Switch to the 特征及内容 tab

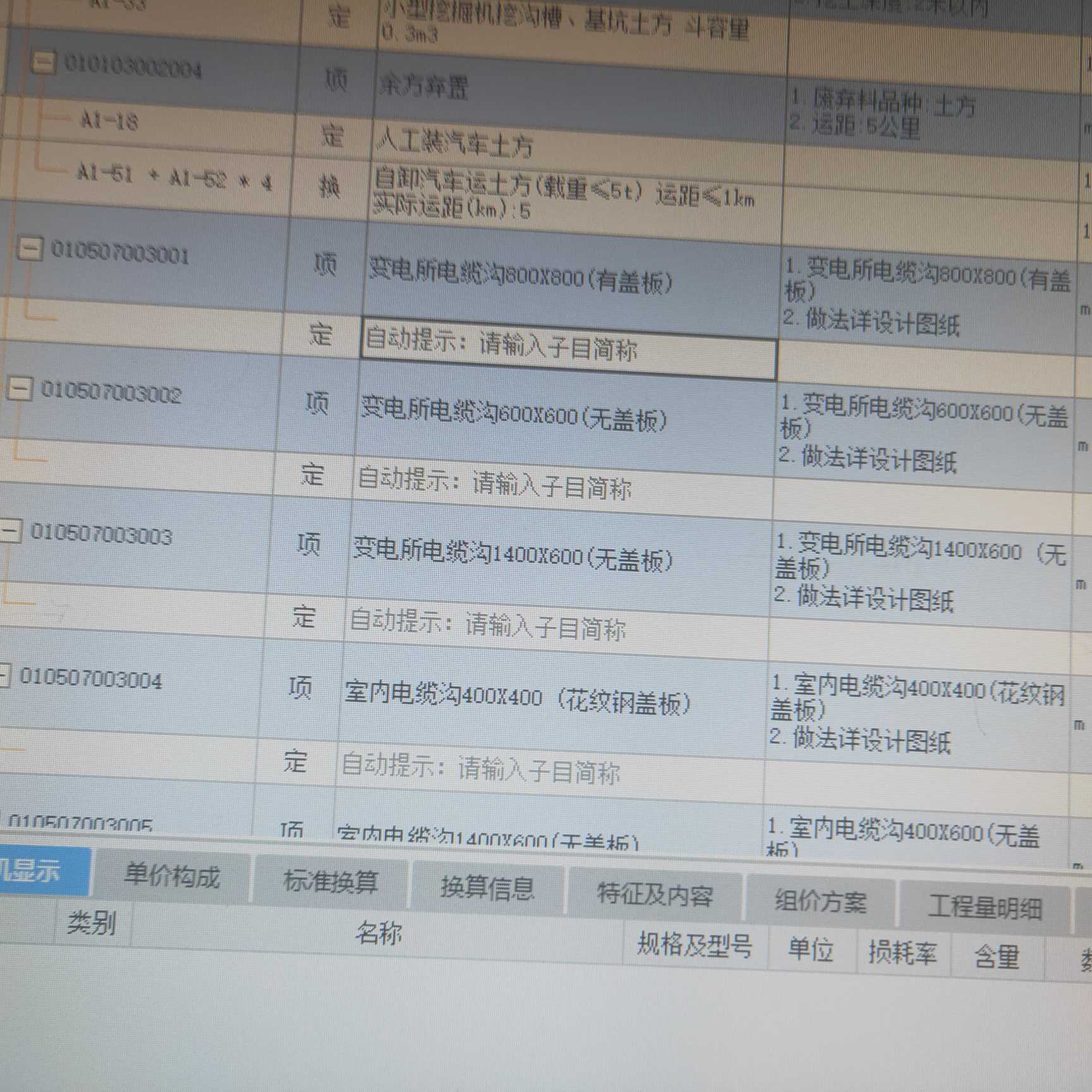point(655,894)
